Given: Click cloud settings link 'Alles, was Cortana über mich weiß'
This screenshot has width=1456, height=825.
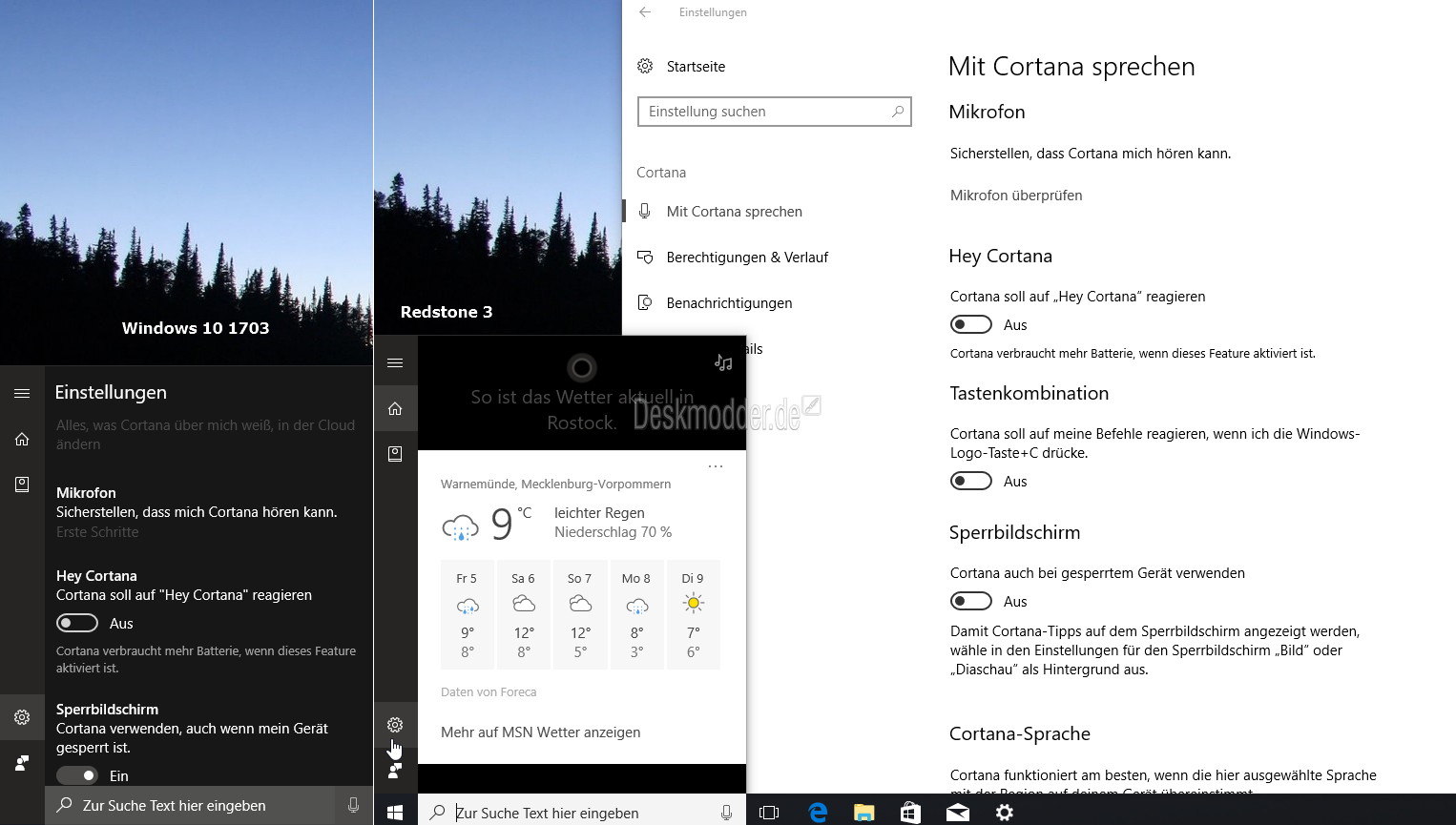Looking at the screenshot, I should pos(205,435).
